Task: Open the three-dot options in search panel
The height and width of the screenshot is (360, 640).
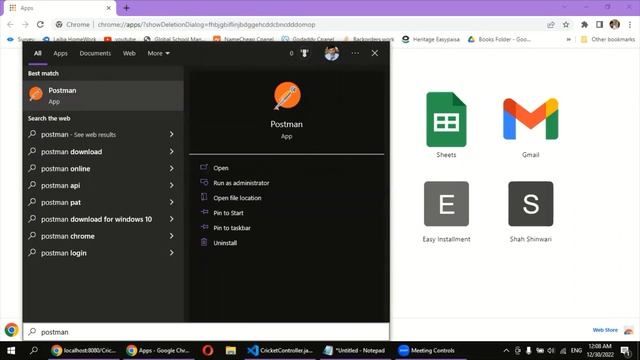Action: pyautogui.click(x=355, y=53)
